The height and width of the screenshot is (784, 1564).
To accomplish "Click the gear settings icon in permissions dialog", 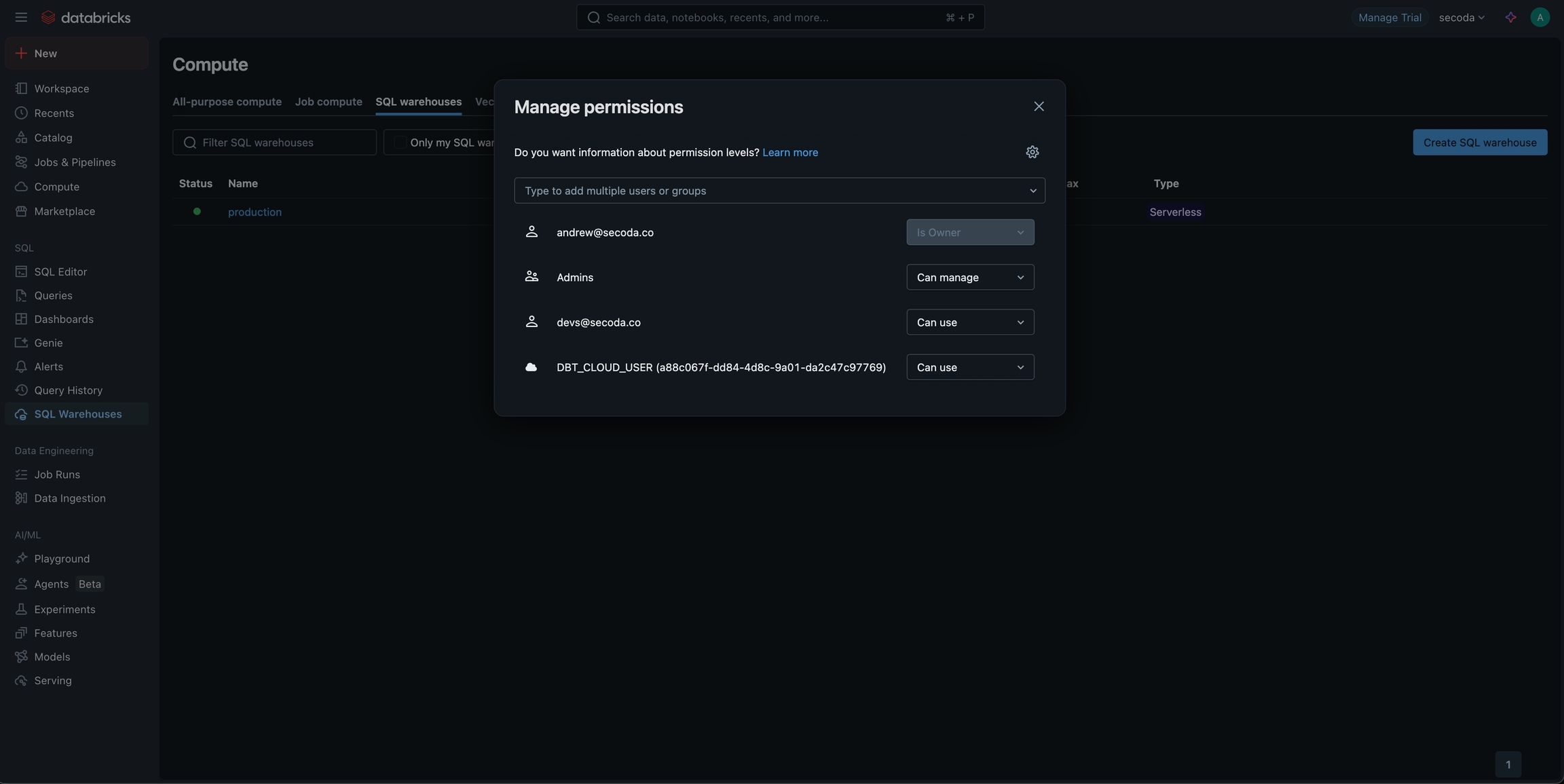I will coord(1032,152).
